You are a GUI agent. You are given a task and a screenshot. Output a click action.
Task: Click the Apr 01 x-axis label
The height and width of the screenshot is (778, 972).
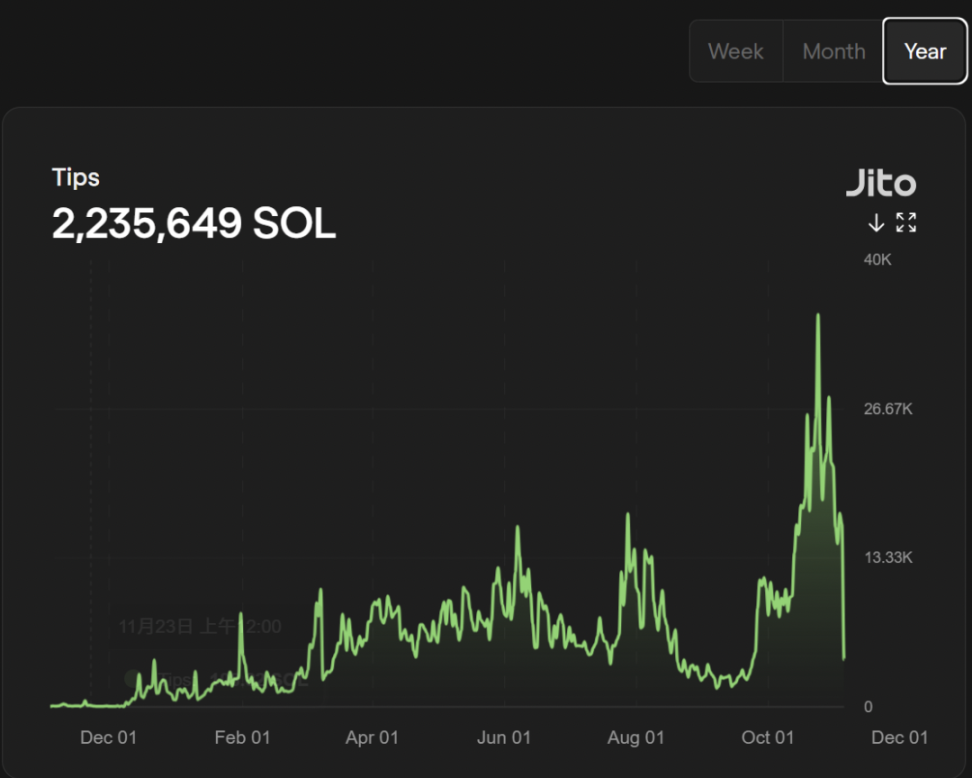point(372,738)
